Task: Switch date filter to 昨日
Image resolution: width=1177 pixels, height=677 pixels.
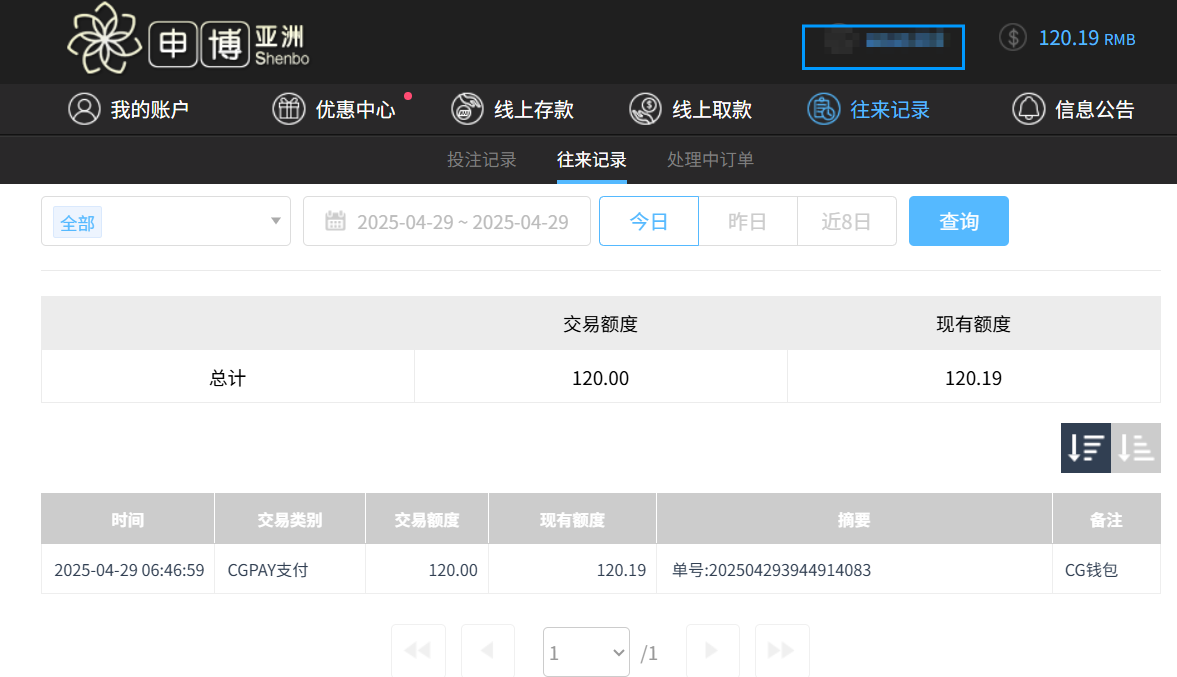Action: click(x=747, y=221)
